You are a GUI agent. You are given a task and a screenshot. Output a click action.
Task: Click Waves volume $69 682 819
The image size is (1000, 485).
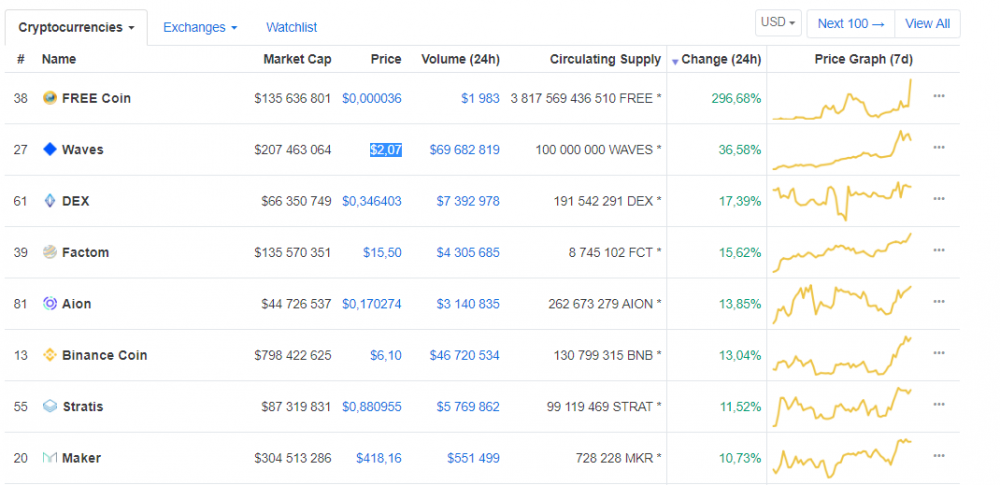pyautogui.click(x=464, y=150)
